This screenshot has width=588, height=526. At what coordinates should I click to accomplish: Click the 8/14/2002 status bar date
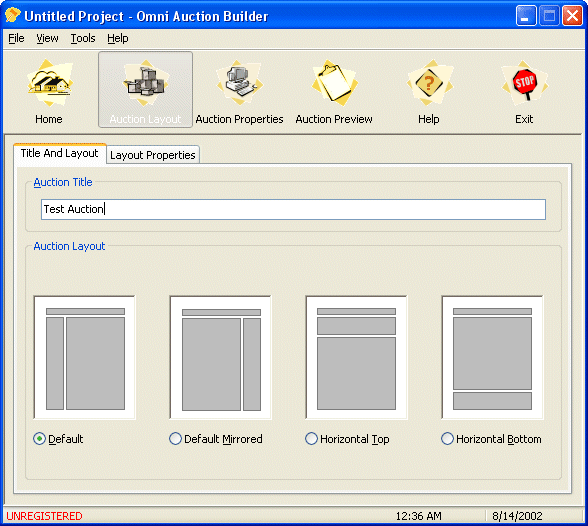coord(518,516)
